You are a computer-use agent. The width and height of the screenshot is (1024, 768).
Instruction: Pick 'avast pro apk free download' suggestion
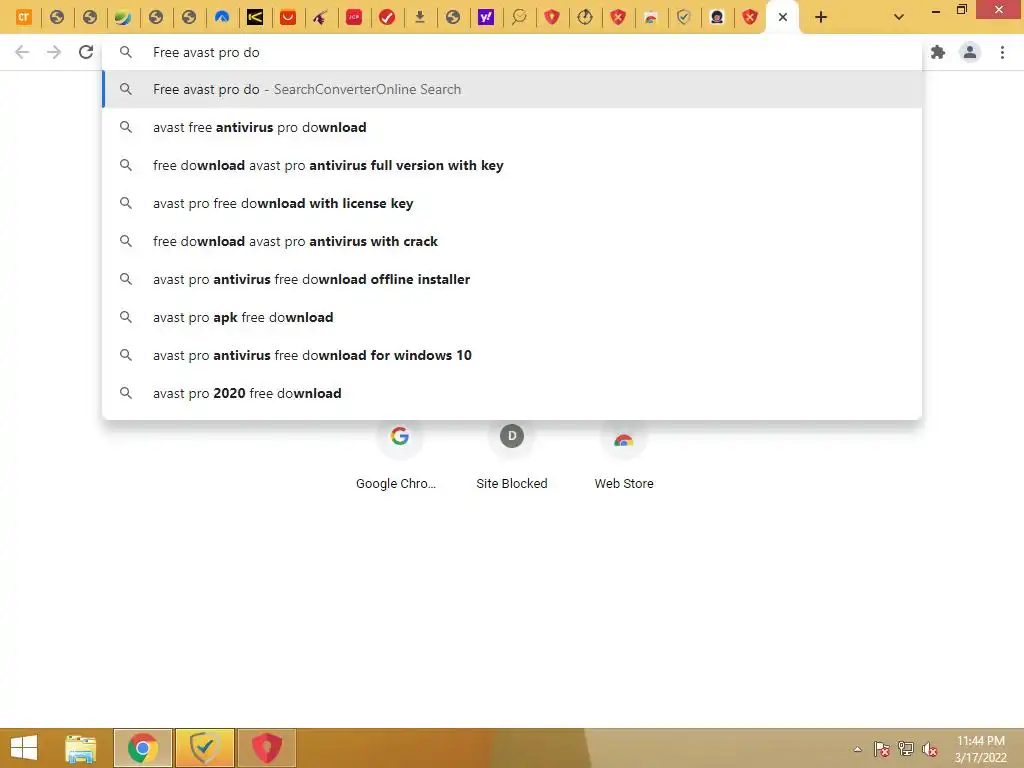pos(512,317)
